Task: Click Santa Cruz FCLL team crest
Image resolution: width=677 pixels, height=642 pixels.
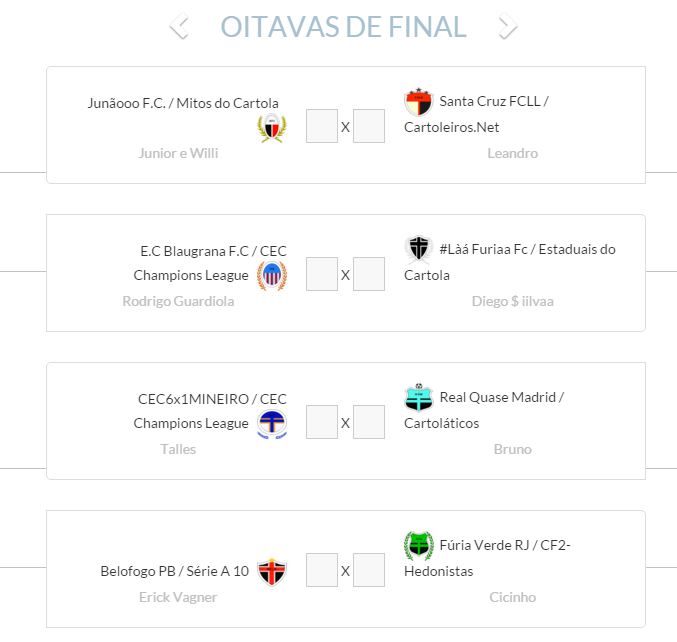Action: tap(418, 102)
